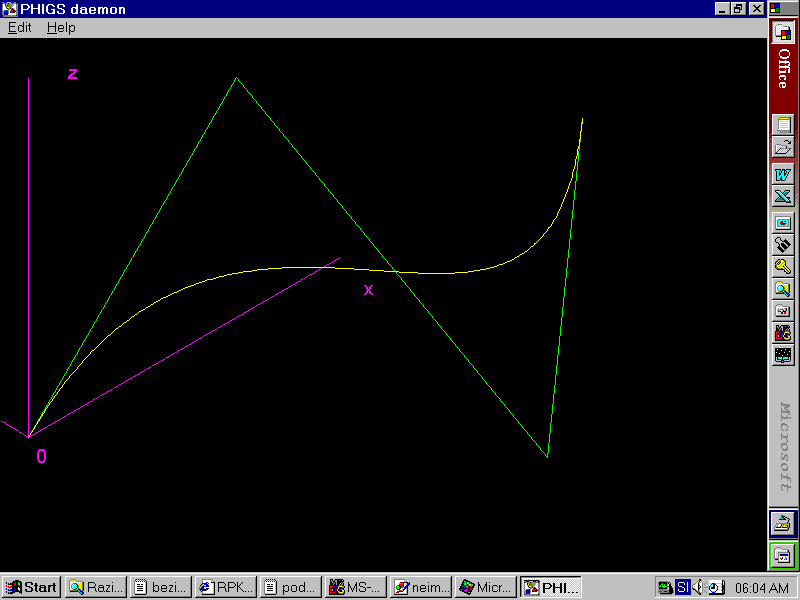Open the folder magnifier Explorer icon
The width and height of the screenshot is (800, 600).
(x=783, y=289)
